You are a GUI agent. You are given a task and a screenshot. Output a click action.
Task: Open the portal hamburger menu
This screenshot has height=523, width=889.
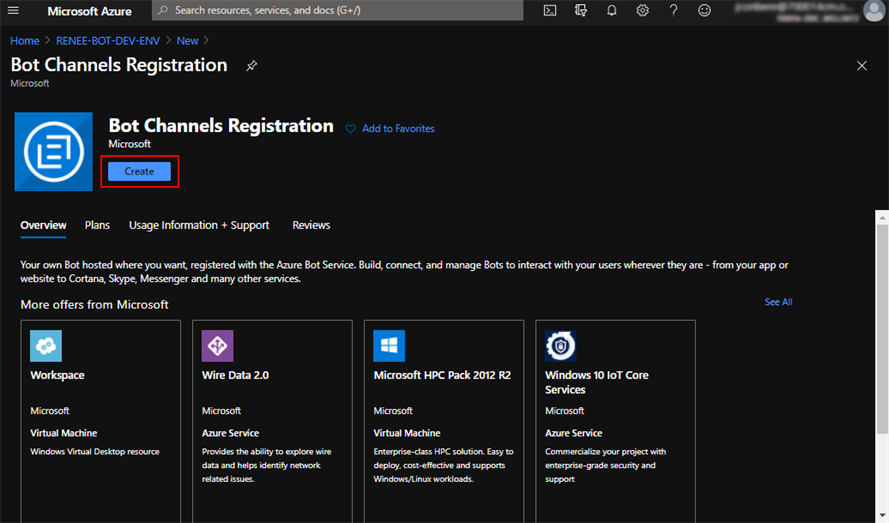(13, 10)
